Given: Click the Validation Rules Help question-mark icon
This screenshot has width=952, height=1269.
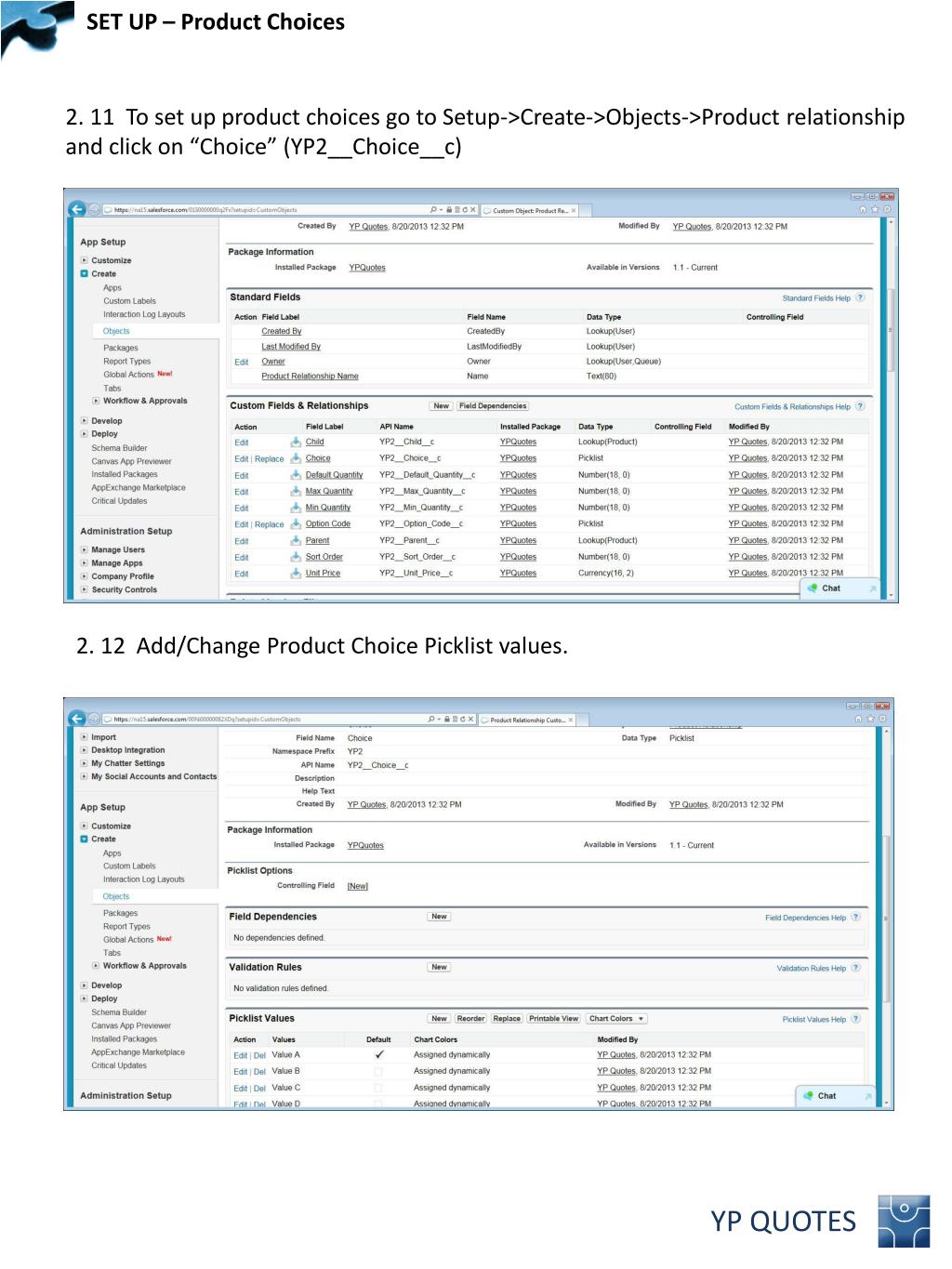Looking at the screenshot, I should 856,968.
